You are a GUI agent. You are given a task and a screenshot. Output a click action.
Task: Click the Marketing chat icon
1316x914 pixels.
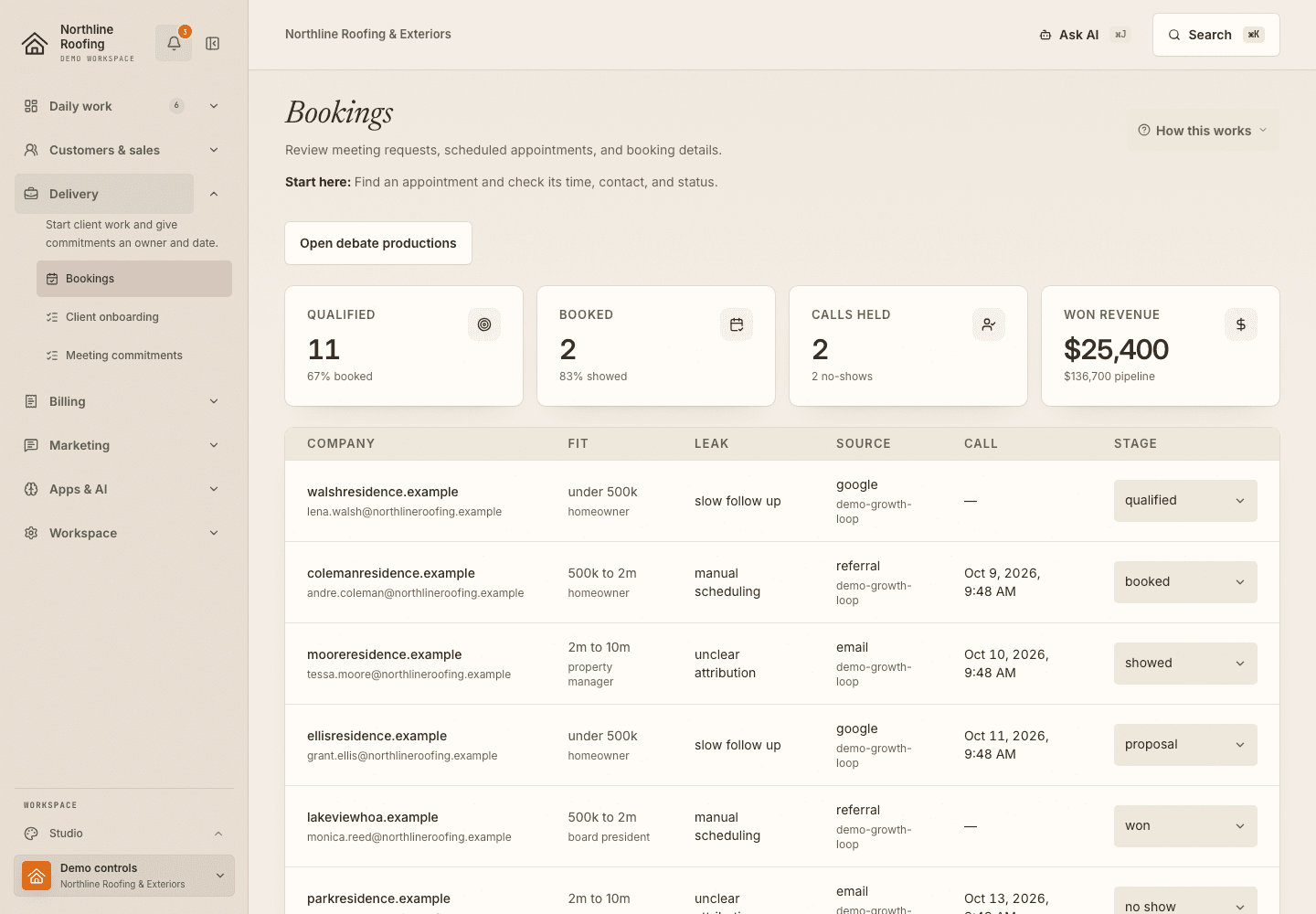tap(31, 445)
